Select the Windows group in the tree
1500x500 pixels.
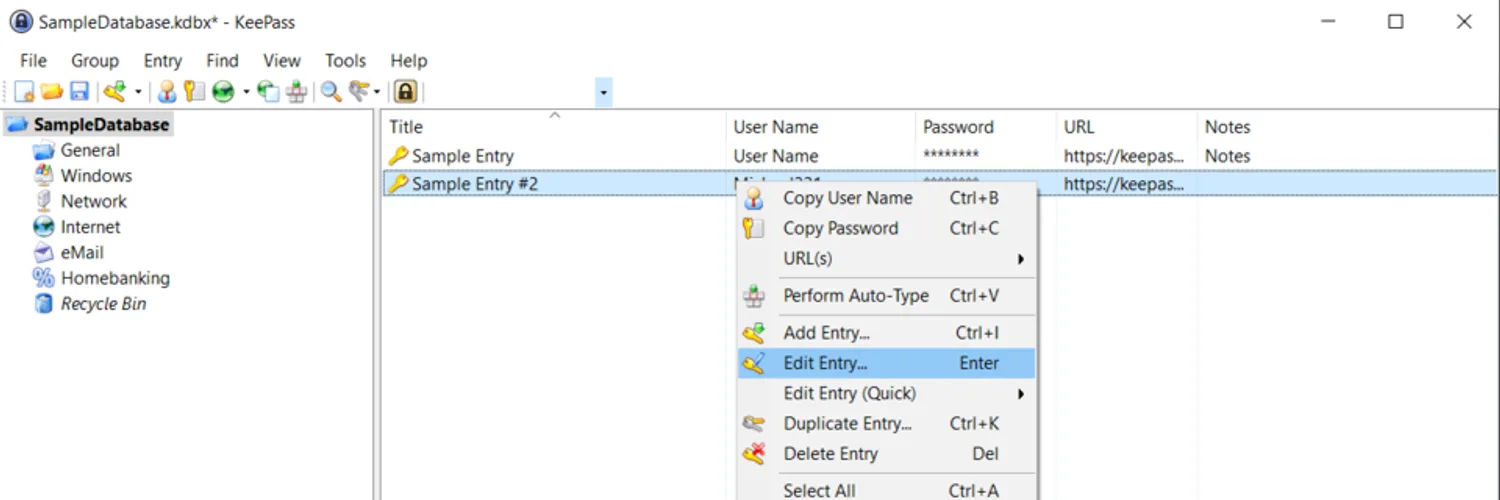click(x=96, y=176)
